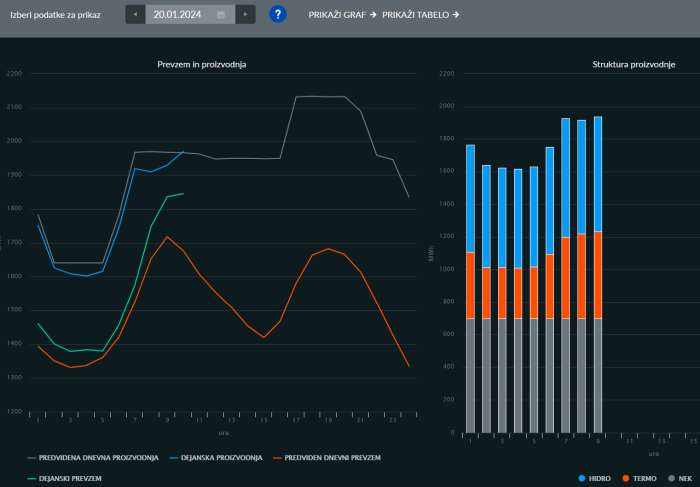Open the calendar picker icon

(221, 15)
